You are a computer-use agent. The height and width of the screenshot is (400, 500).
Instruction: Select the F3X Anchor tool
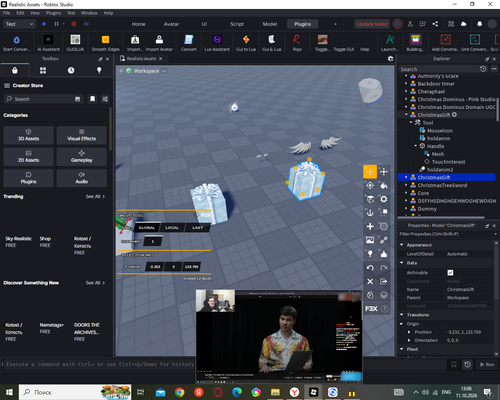click(370, 213)
